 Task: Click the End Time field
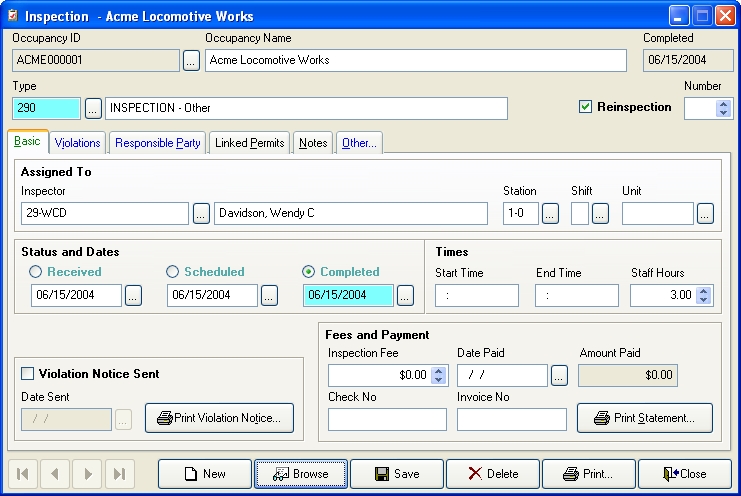click(577, 296)
